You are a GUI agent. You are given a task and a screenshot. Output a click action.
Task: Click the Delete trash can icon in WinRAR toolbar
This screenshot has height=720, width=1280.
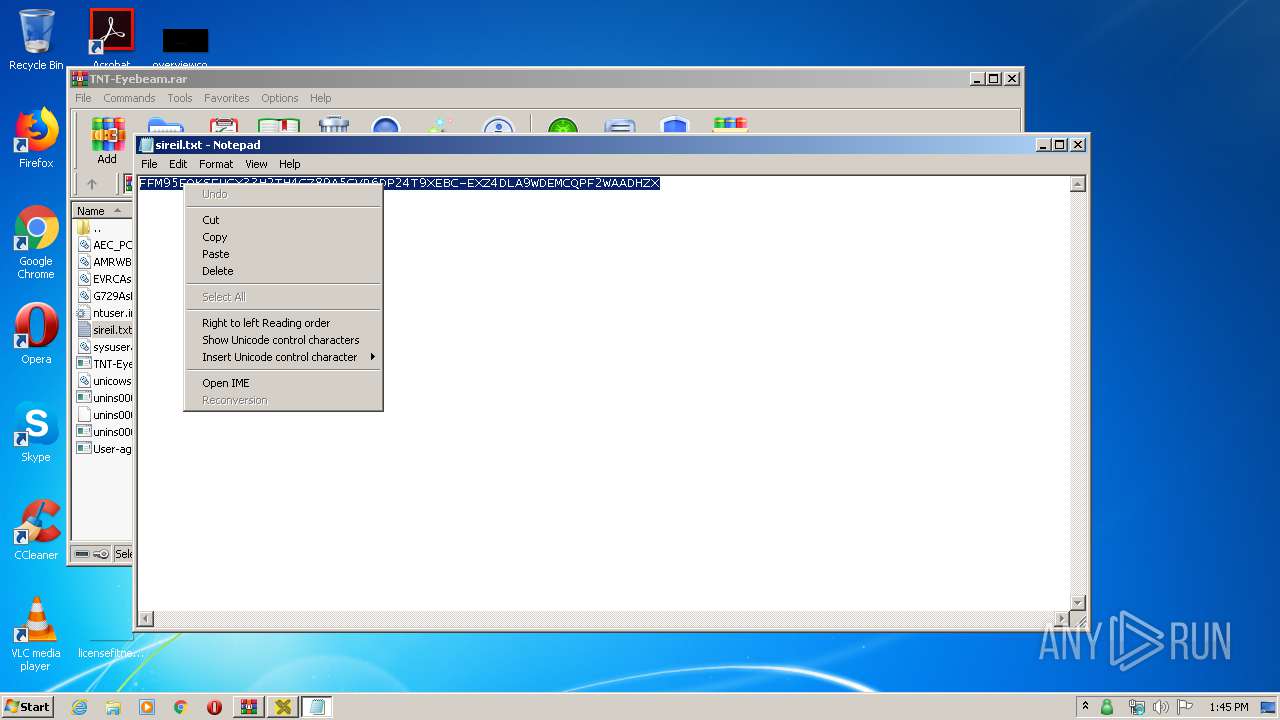pos(333,127)
